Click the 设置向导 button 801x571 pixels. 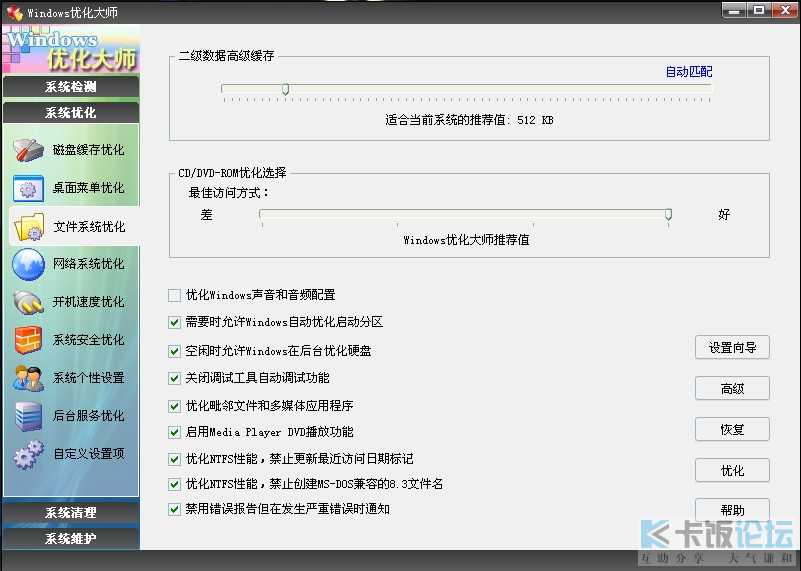[x=732, y=348]
